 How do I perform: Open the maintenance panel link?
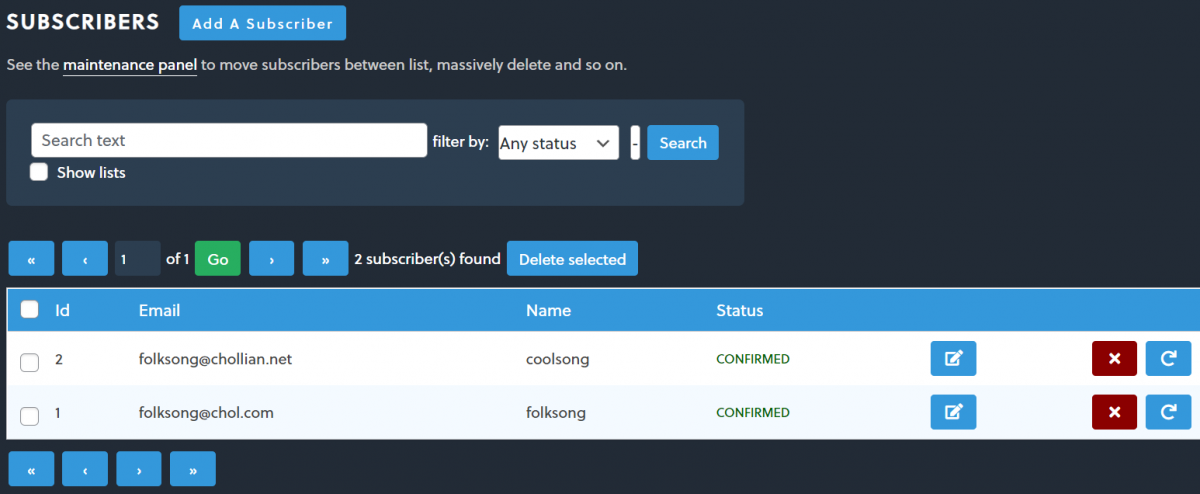[x=129, y=65]
